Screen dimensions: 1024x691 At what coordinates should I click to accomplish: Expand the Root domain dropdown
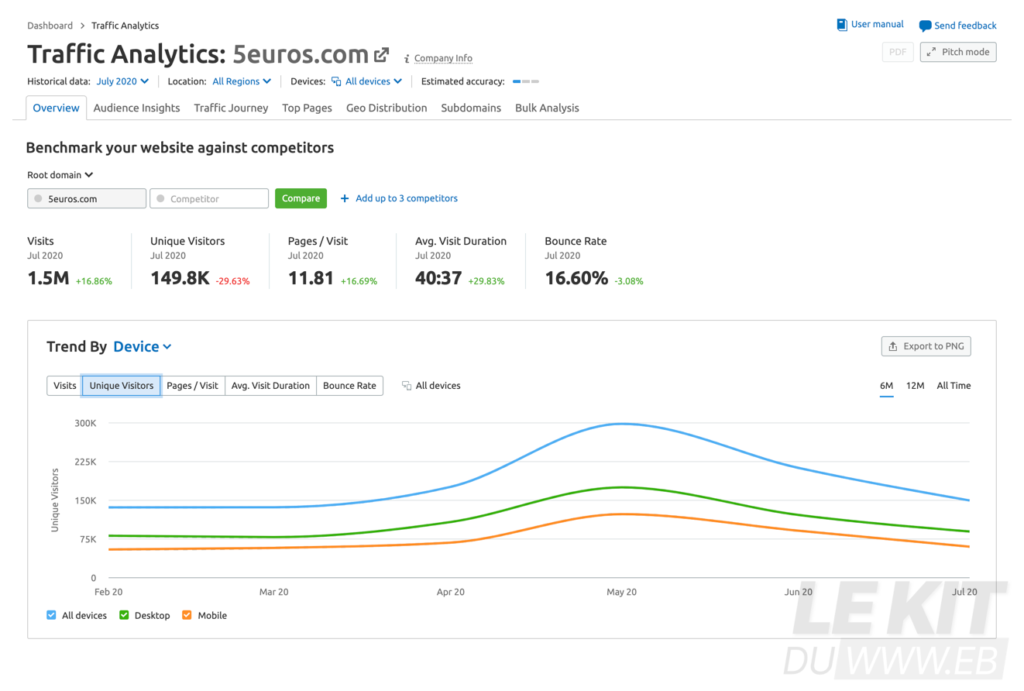click(60, 175)
